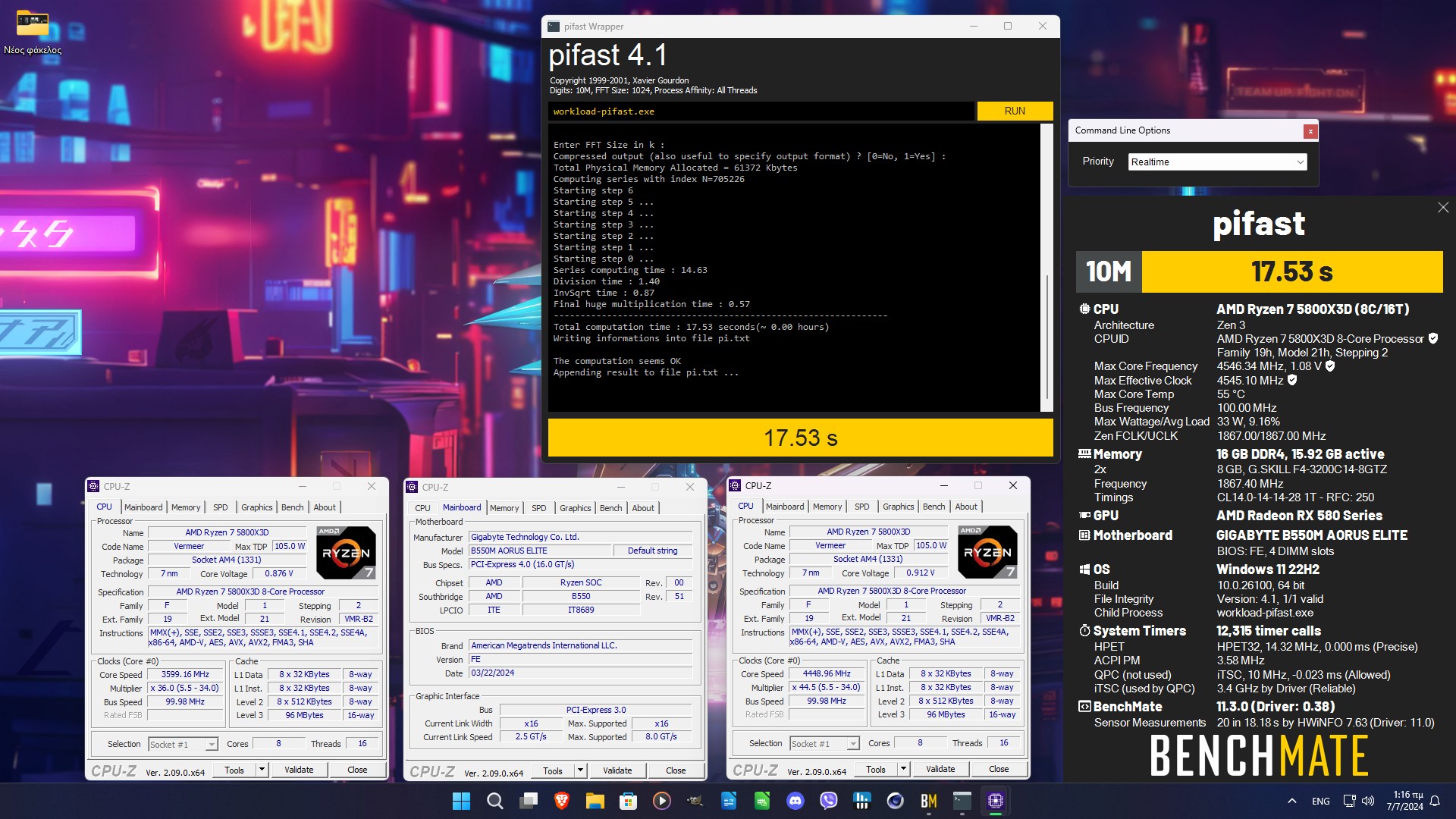This screenshot has height=819, width=1456.
Task: Open the terminal icon in the taskbar
Action: (962, 800)
